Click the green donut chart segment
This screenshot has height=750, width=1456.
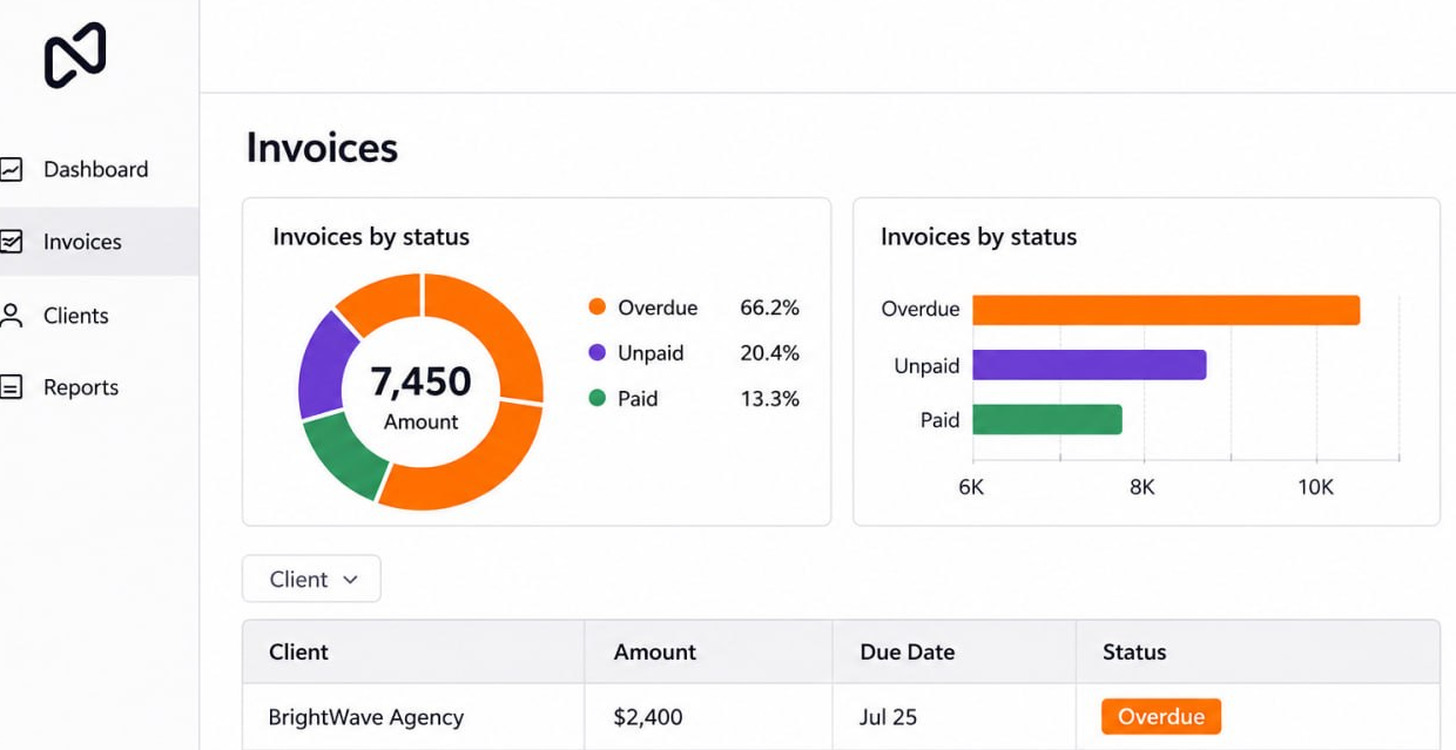[345, 453]
